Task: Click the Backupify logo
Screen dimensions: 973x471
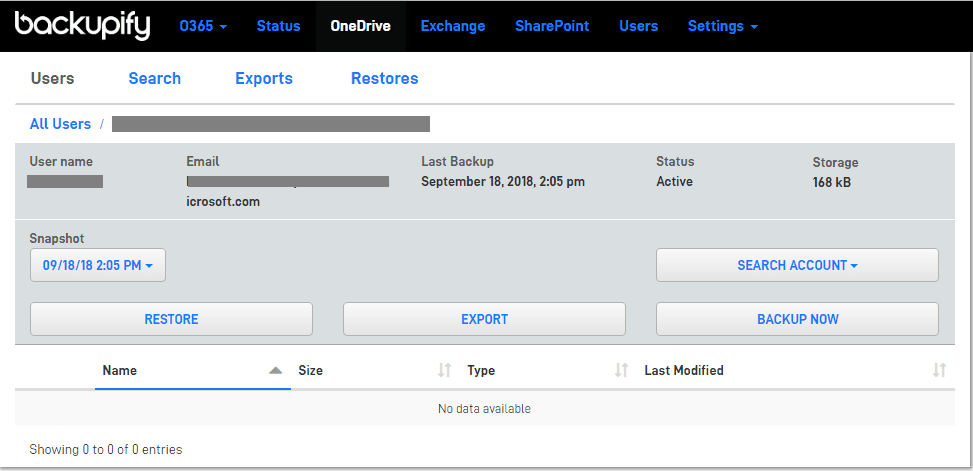Action: coord(83,26)
